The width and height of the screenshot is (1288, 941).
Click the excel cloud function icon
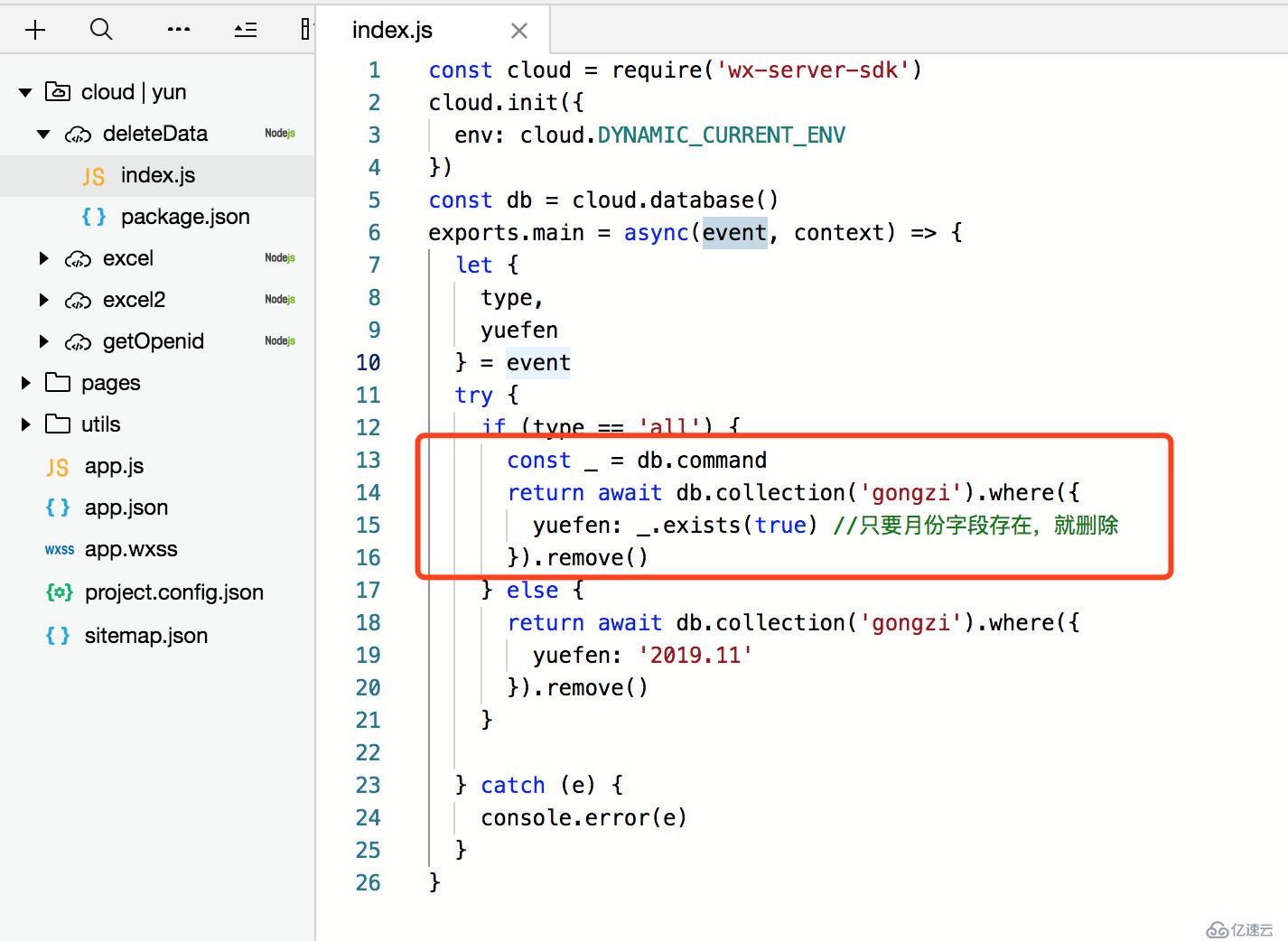tap(78, 259)
